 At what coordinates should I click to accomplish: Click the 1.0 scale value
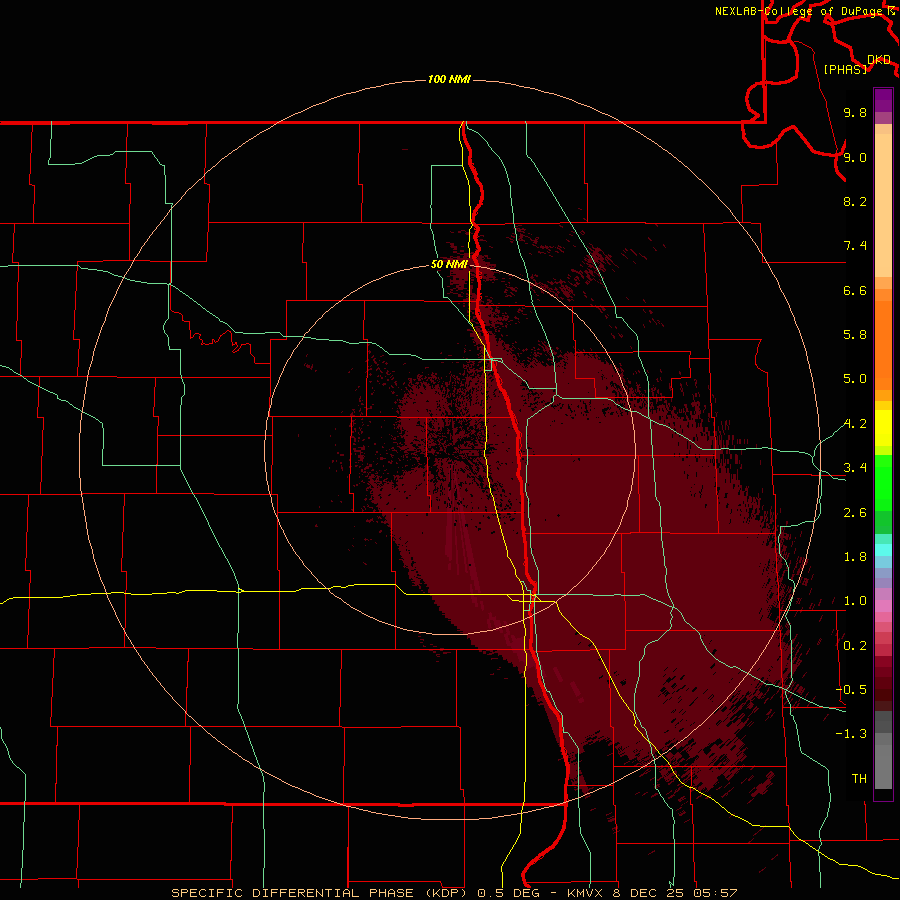click(x=855, y=600)
